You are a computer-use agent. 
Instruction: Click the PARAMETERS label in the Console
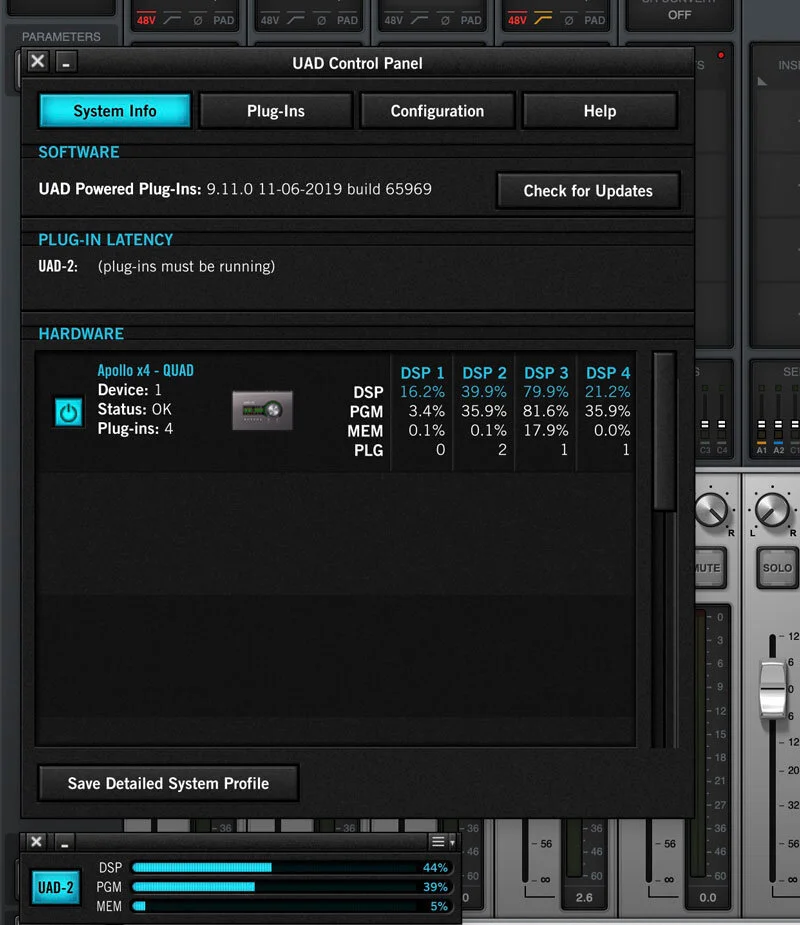click(x=61, y=37)
